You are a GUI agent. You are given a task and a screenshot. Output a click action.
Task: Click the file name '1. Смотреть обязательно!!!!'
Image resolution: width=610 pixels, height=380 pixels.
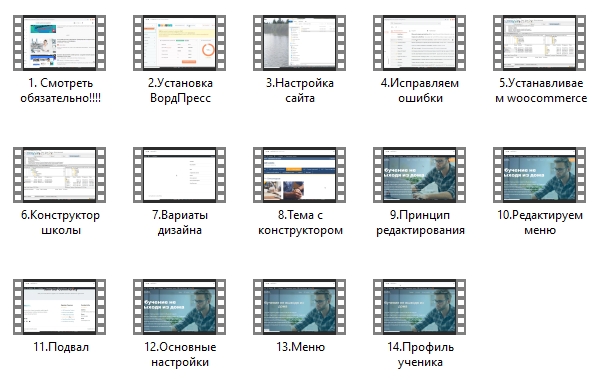60,90
